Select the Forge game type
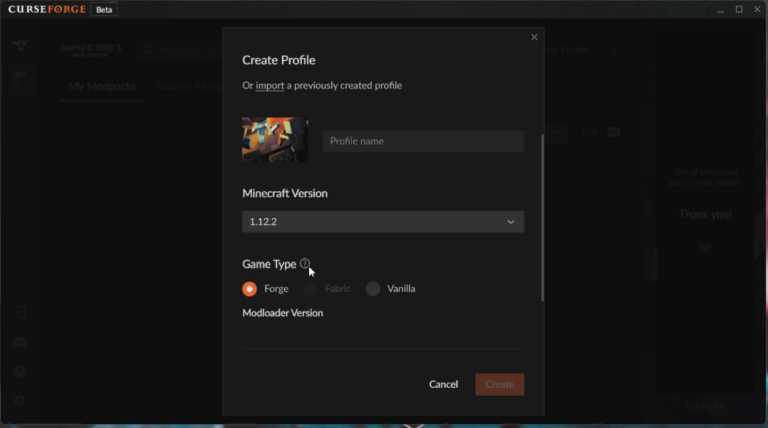Screen dimensions: 768x428 tap(249, 289)
